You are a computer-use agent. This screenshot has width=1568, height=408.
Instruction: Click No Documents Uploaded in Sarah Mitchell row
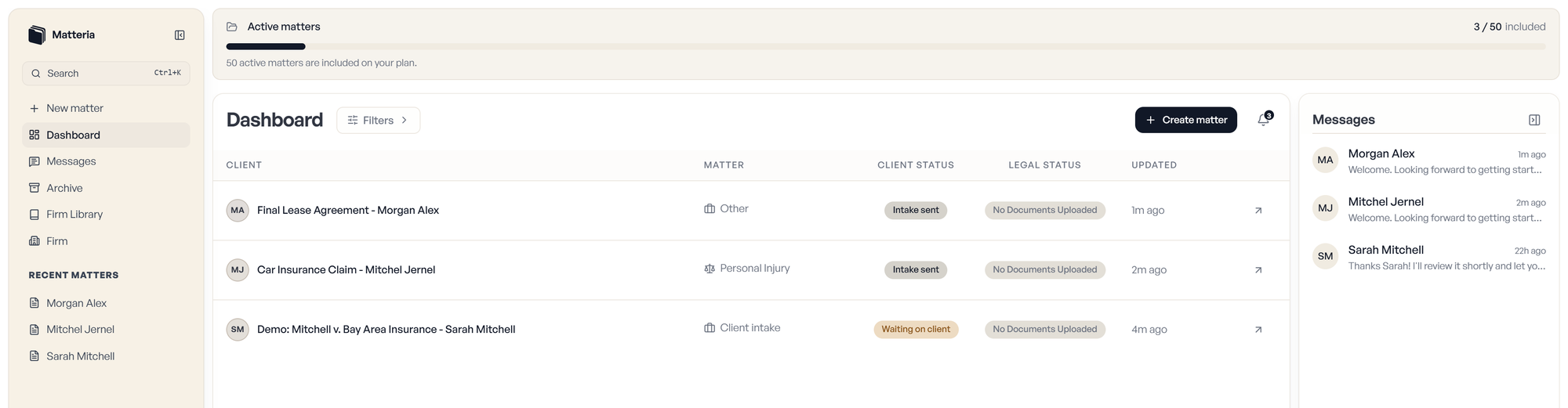pyautogui.click(x=1045, y=330)
